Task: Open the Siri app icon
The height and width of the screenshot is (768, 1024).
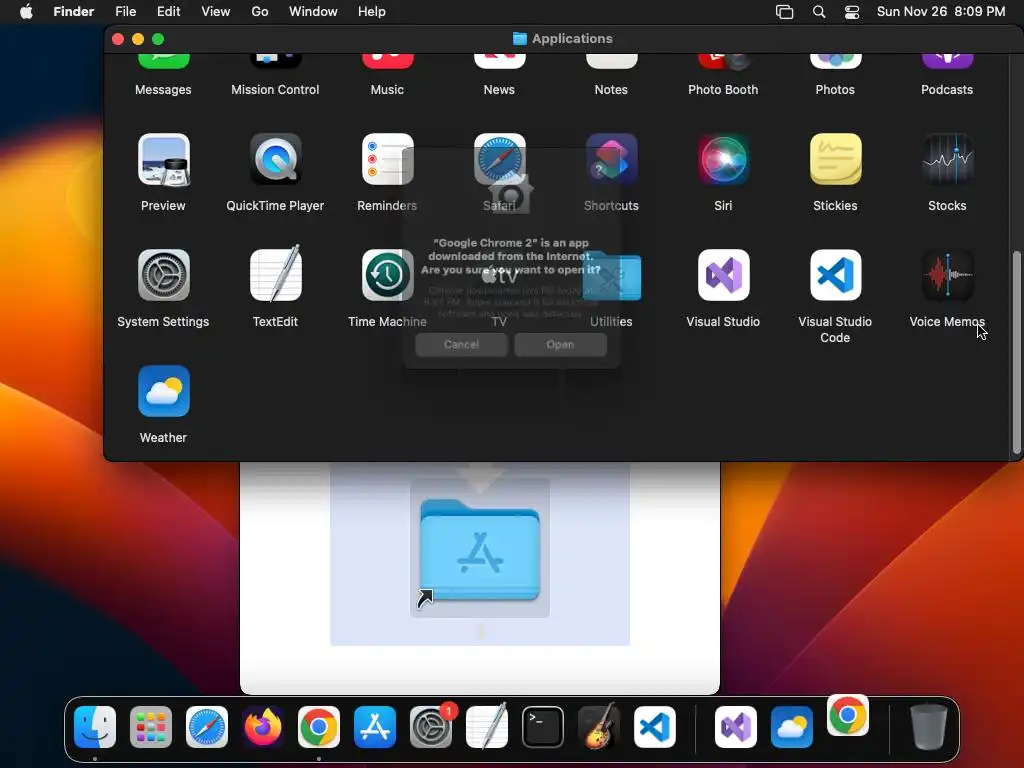Action: [x=723, y=159]
